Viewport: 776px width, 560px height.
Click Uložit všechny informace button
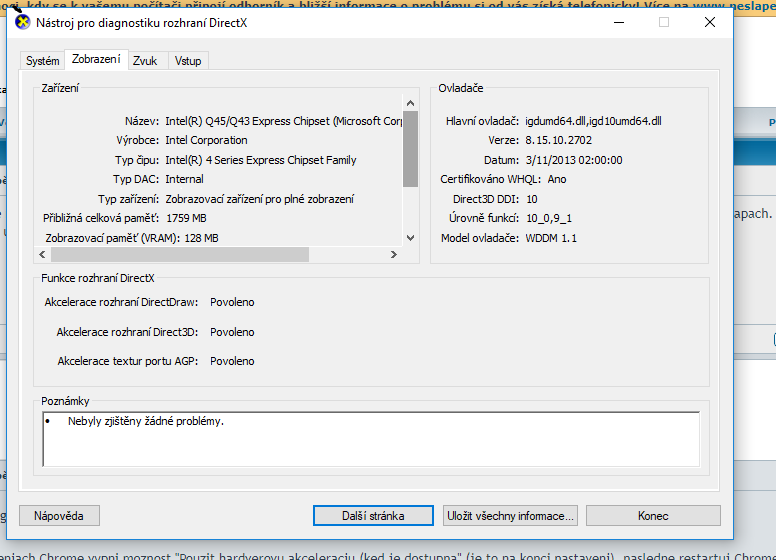pos(510,516)
